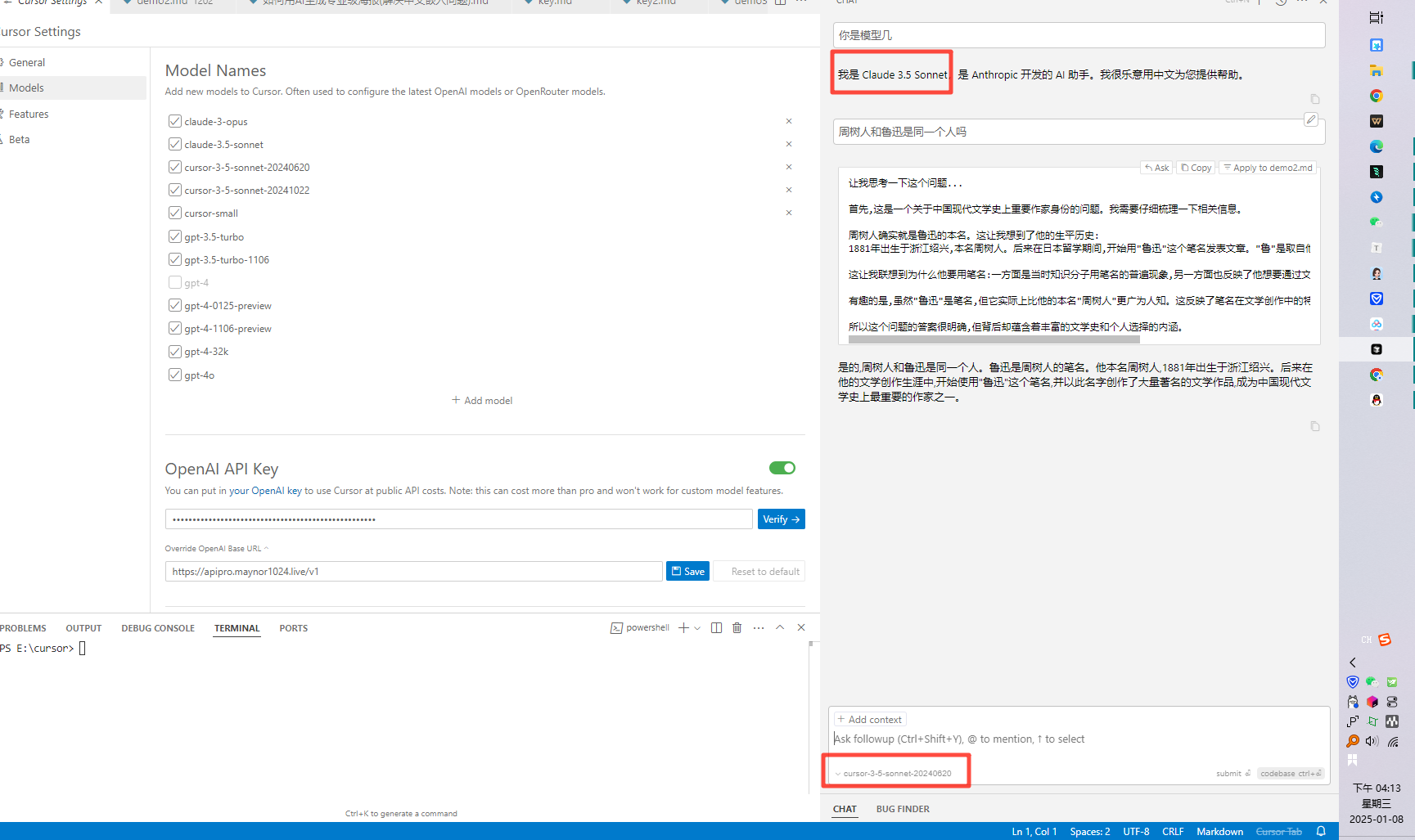Split the terminal pane

(x=716, y=627)
